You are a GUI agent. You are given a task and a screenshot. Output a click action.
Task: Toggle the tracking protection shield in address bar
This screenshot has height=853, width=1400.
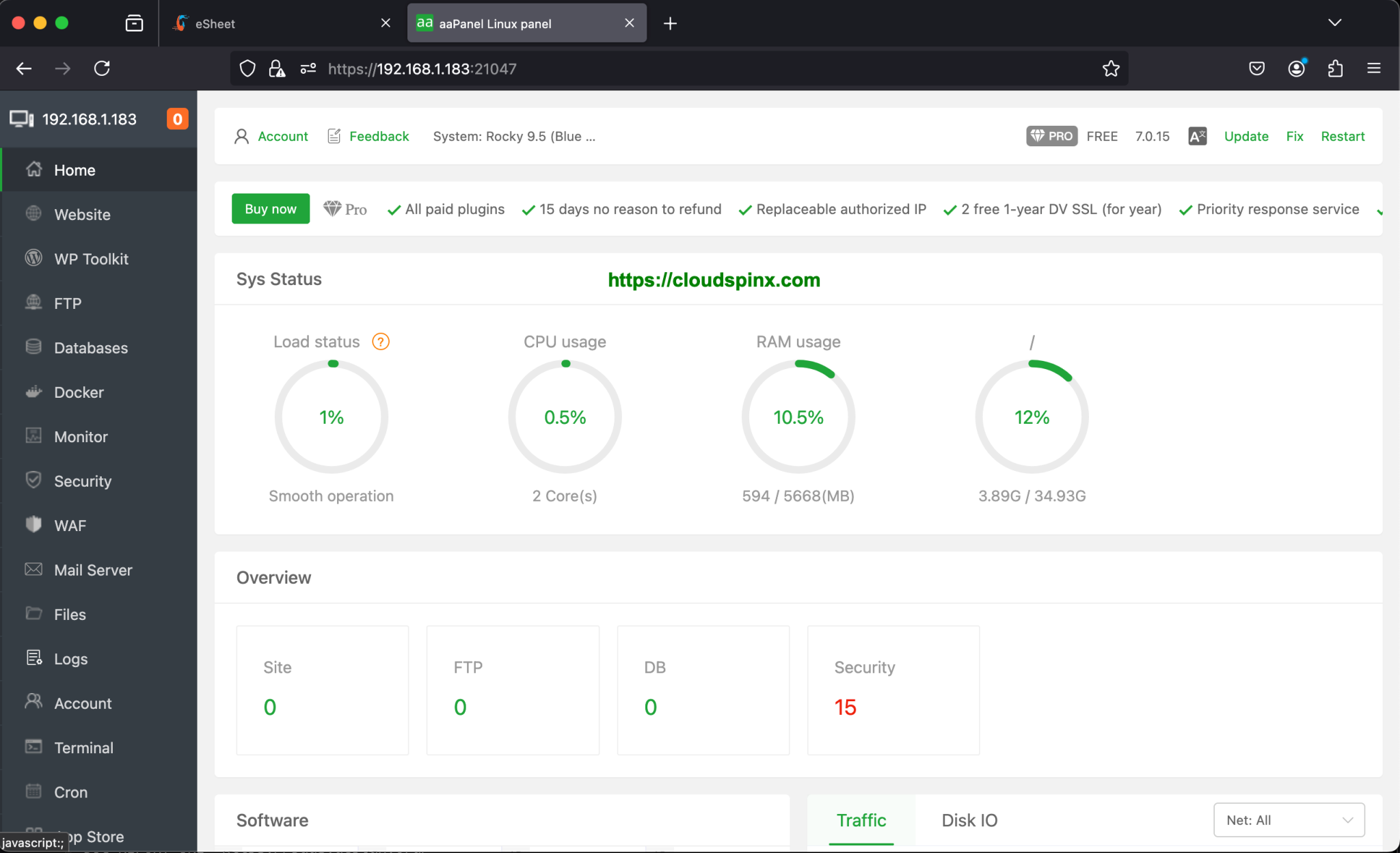(x=247, y=68)
